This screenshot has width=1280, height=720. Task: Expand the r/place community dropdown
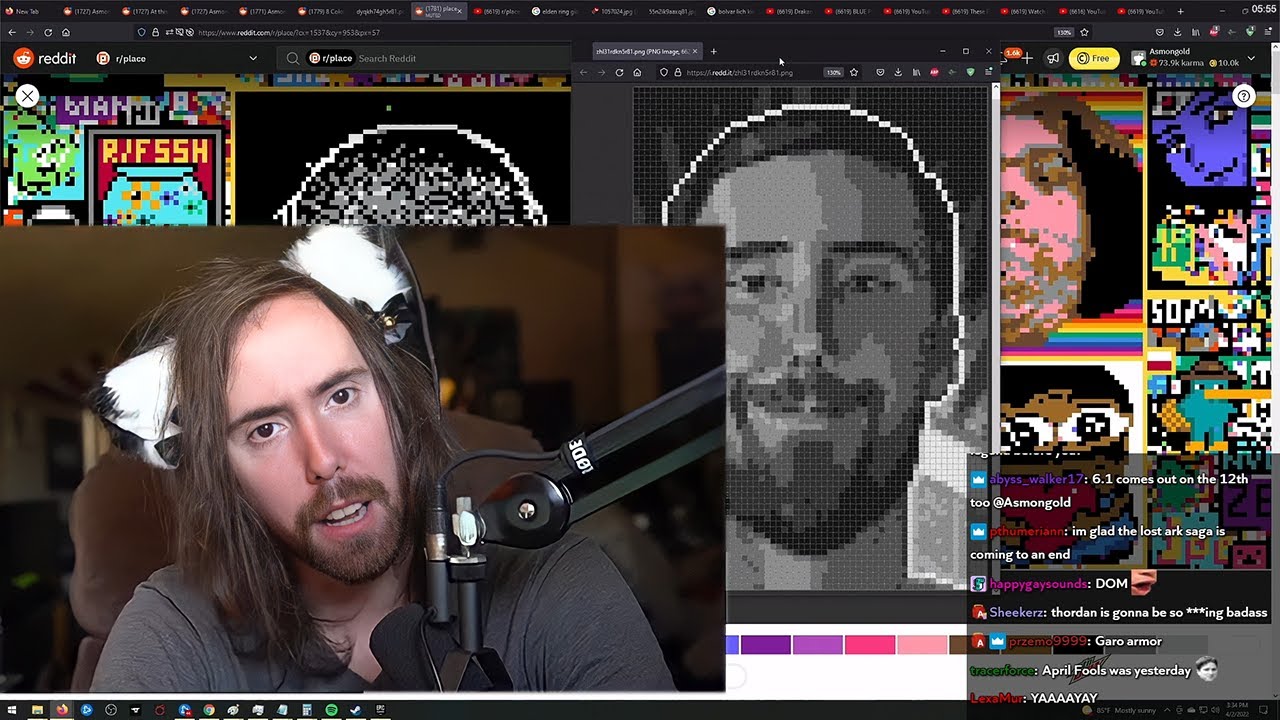point(253,58)
